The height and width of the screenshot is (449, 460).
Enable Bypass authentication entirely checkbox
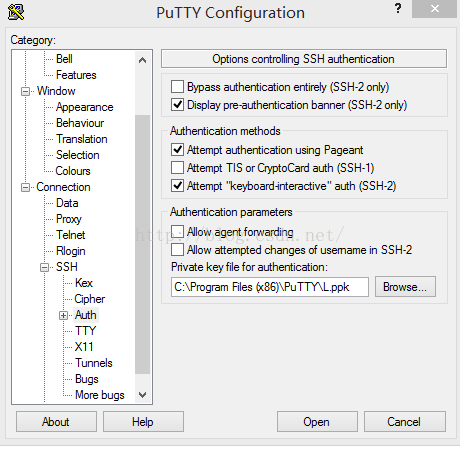pyautogui.click(x=177, y=87)
